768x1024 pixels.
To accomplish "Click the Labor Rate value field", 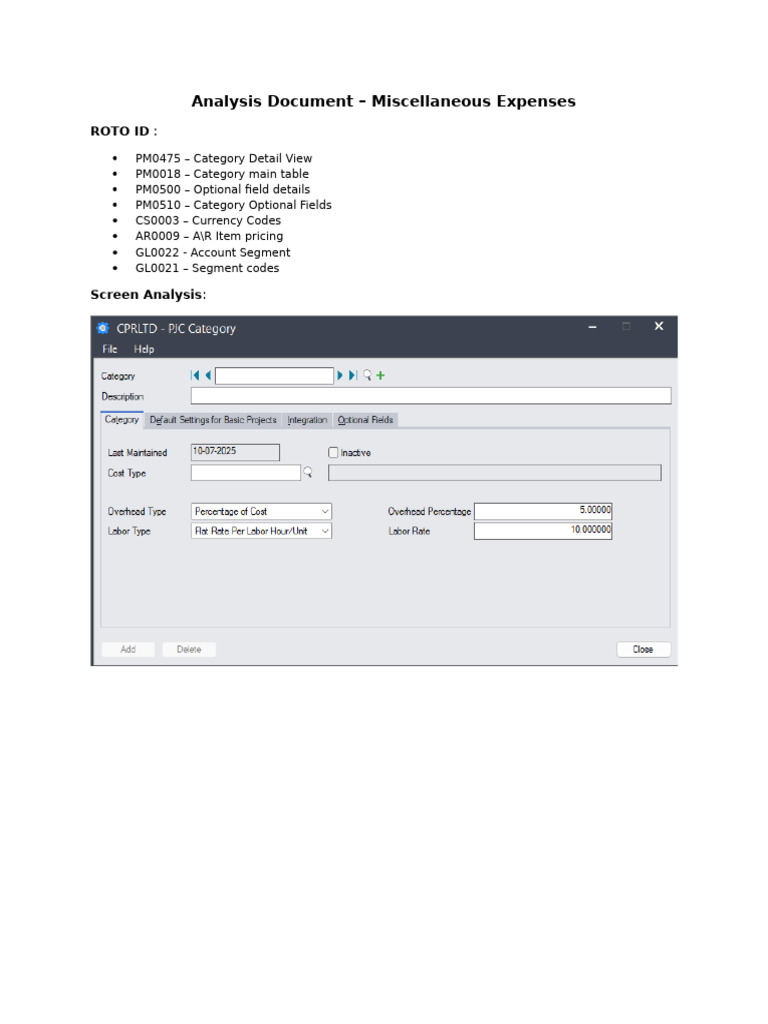I will point(543,531).
